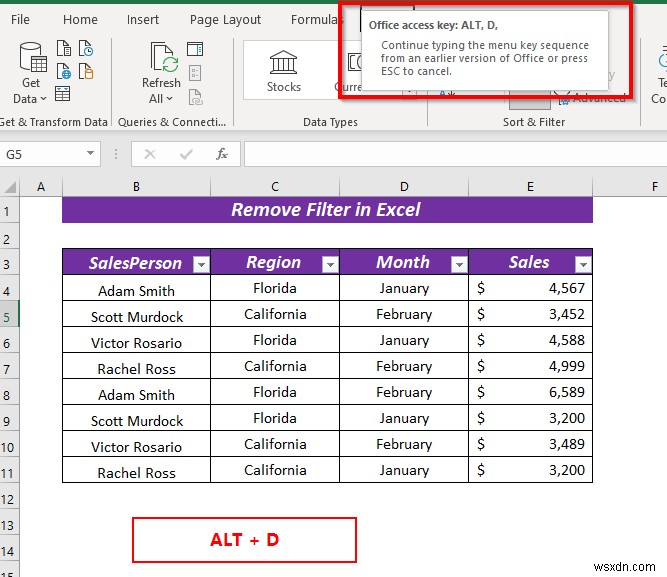Open the Queries & Connections pane icon
667x577 pixels.
pos(195,49)
